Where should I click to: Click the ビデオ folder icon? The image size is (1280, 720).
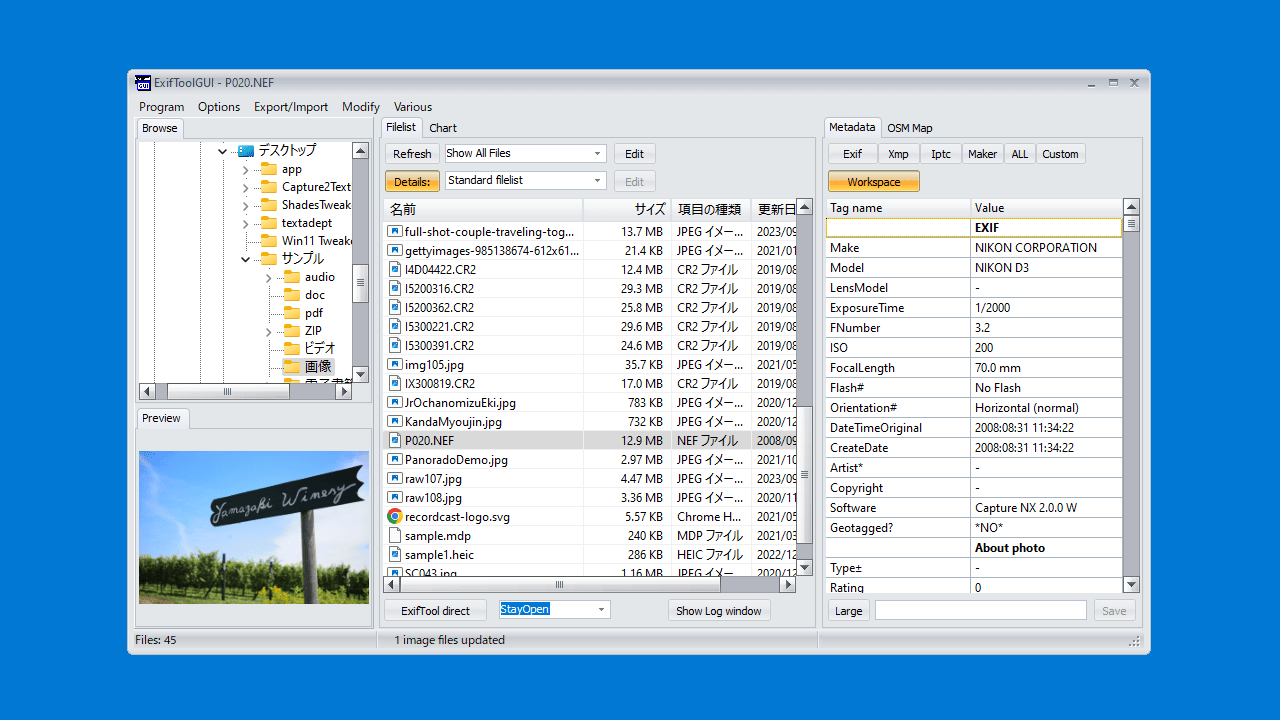click(291, 349)
